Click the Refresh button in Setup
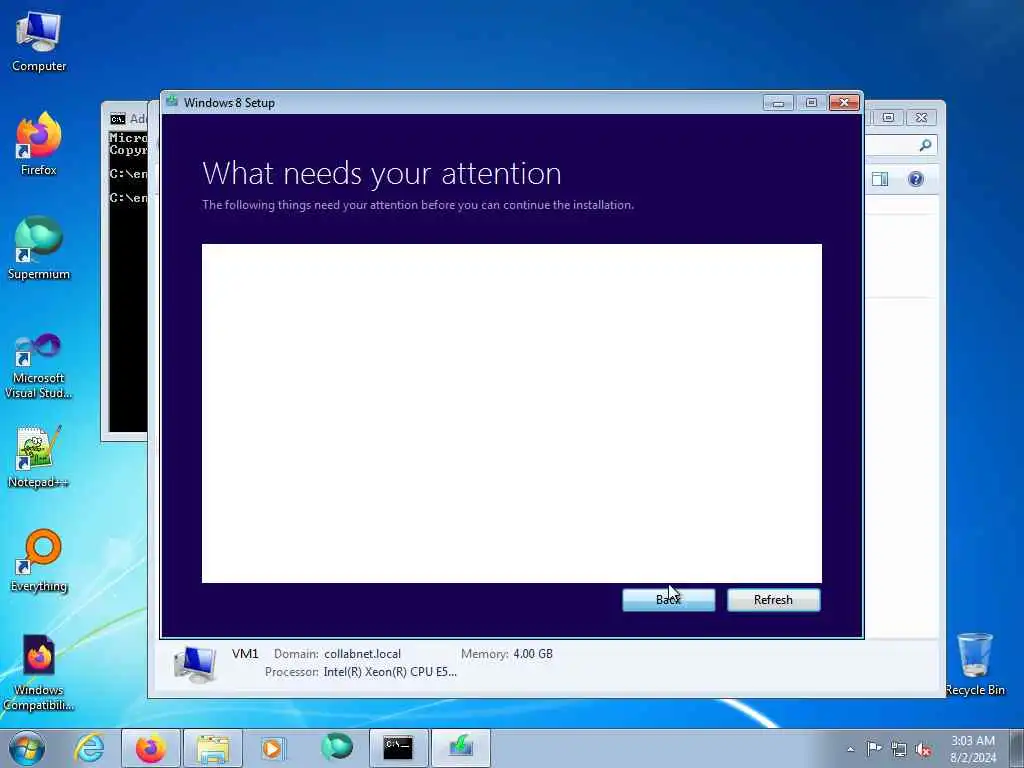 click(x=773, y=600)
